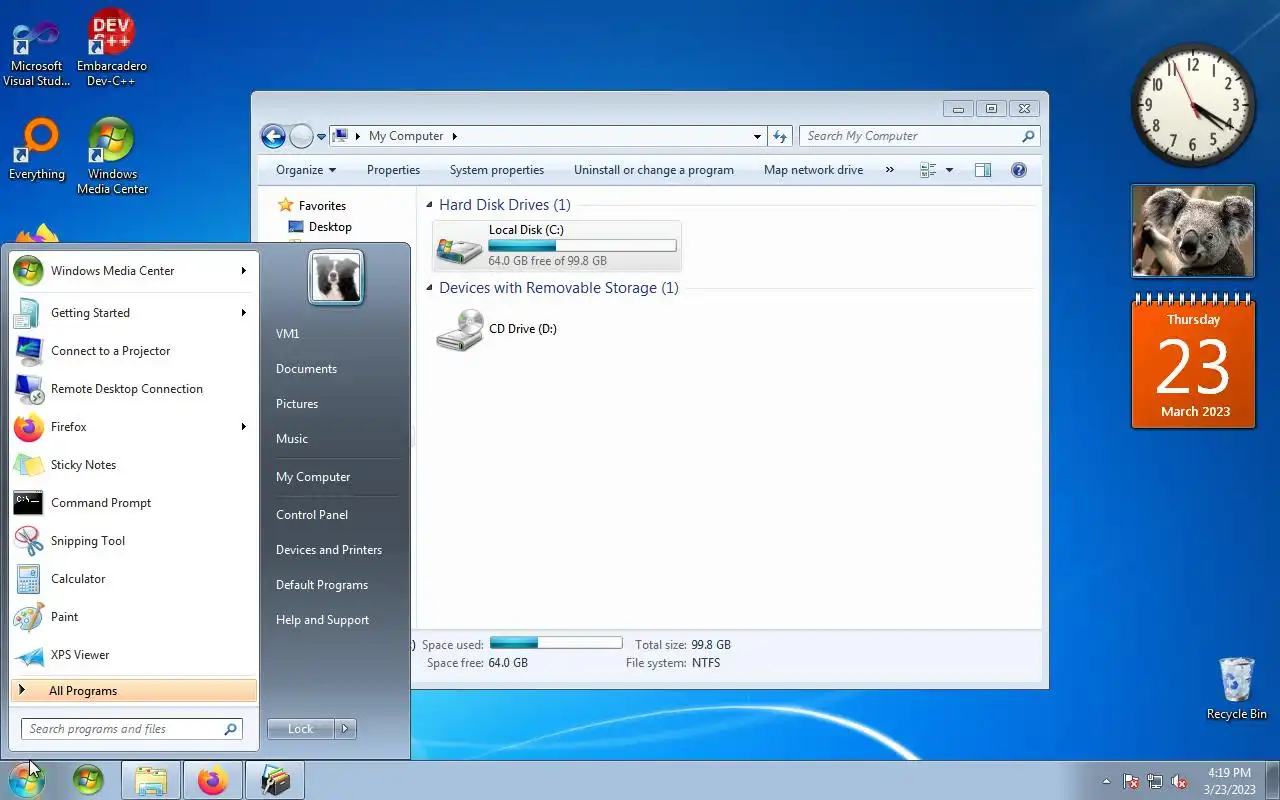Viewport: 1280px width, 800px height.
Task: Expand Getting Started submenu arrow
Action: coord(243,313)
